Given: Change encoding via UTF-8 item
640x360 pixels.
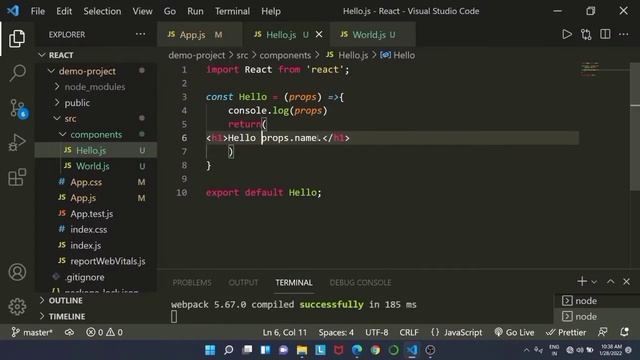Looking at the screenshot, I should coord(377,332).
